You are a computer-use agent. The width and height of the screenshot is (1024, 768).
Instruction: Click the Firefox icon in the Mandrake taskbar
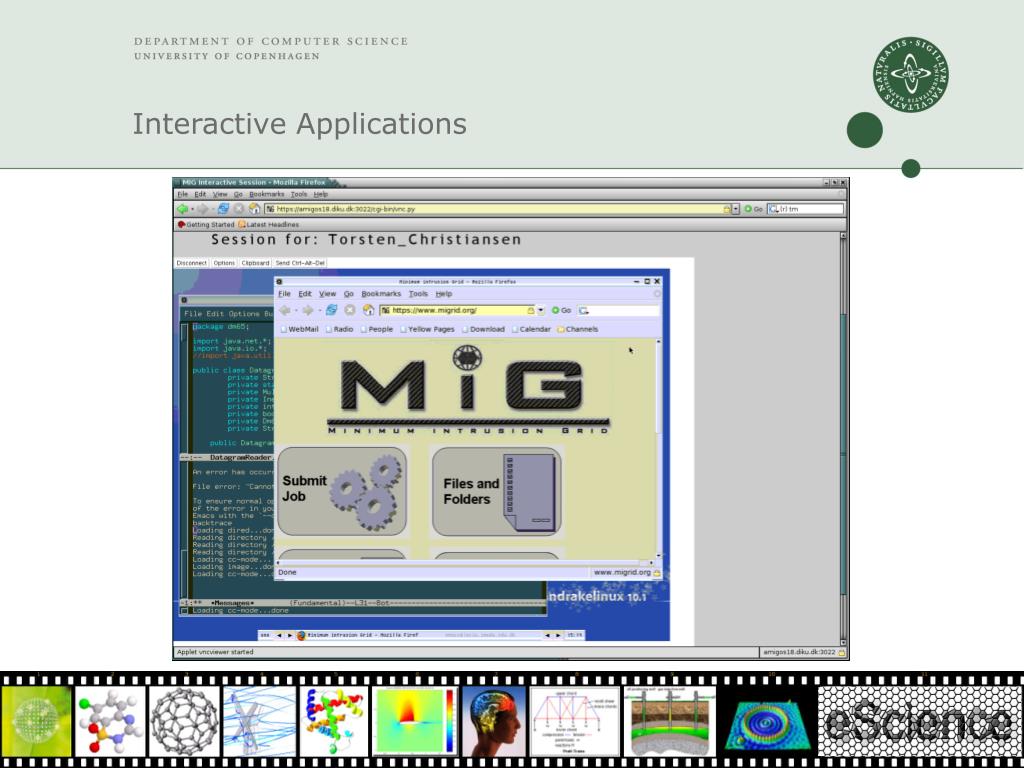coord(301,635)
